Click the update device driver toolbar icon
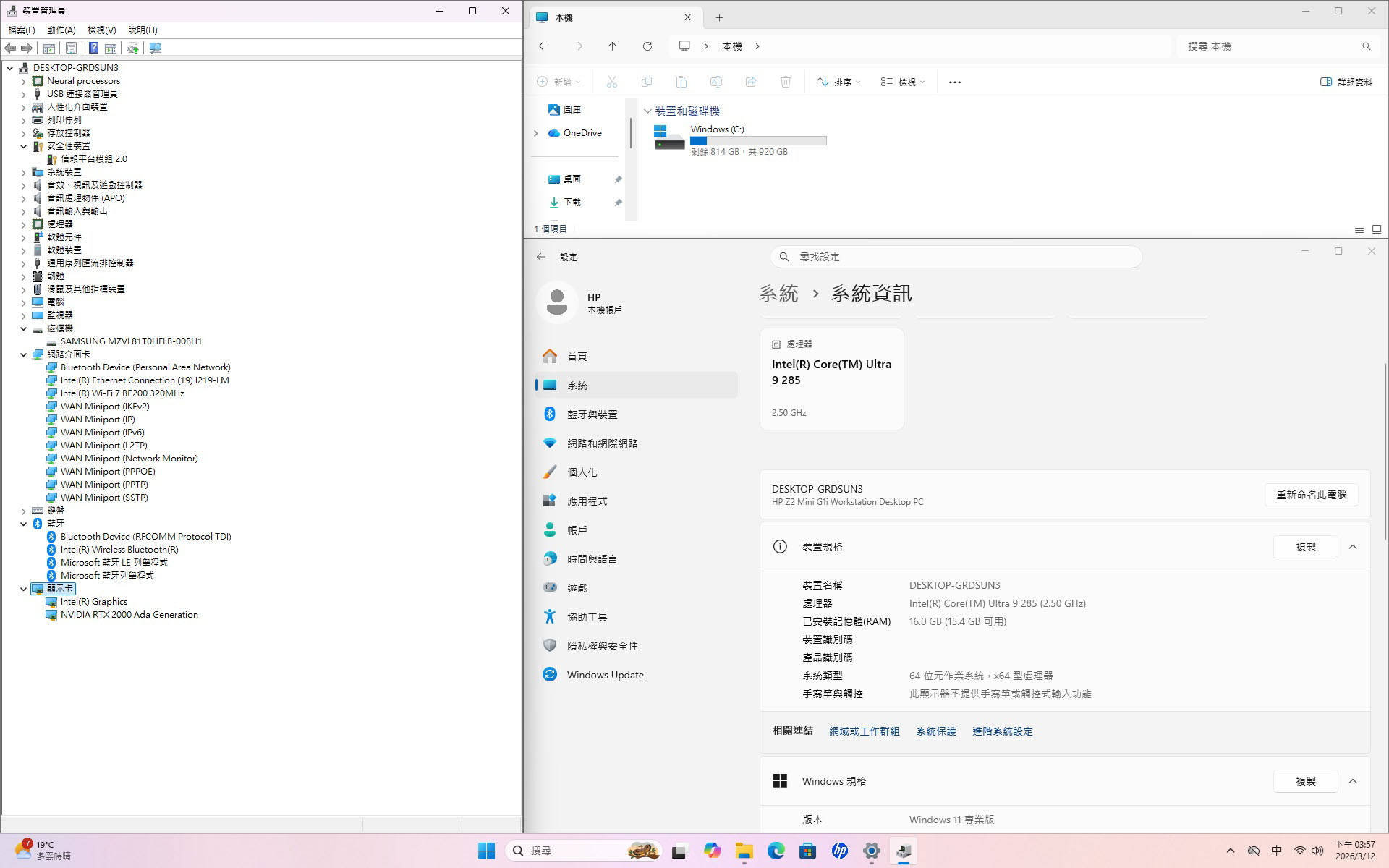1389x868 pixels. point(132,48)
